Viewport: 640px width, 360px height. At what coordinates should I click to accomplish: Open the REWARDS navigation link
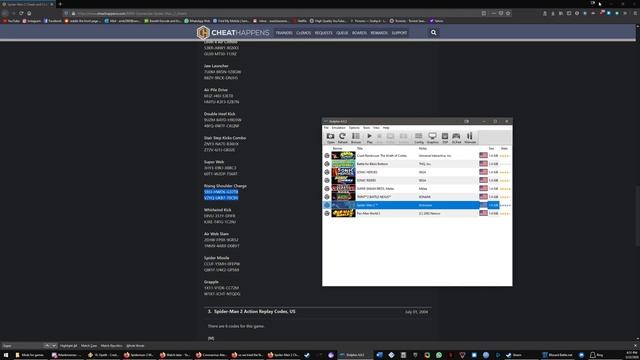pyautogui.click(x=379, y=33)
